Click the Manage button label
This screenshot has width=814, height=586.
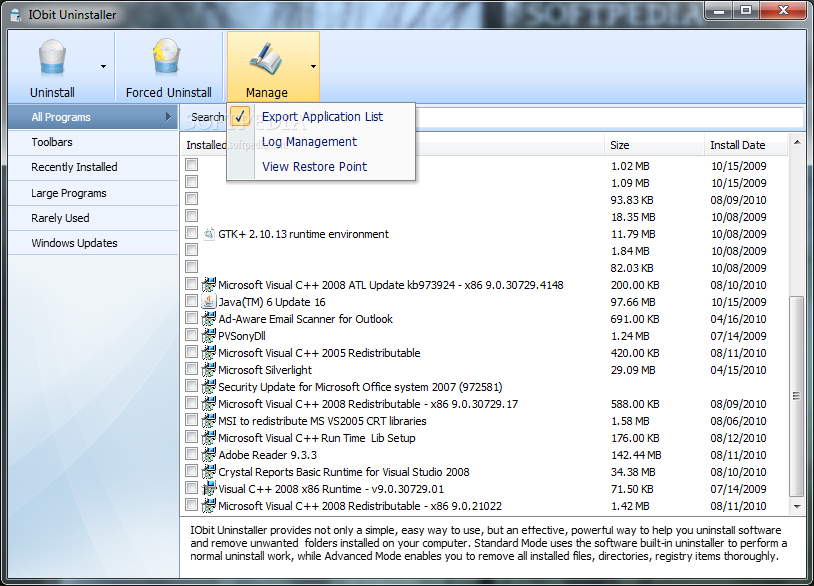[267, 92]
